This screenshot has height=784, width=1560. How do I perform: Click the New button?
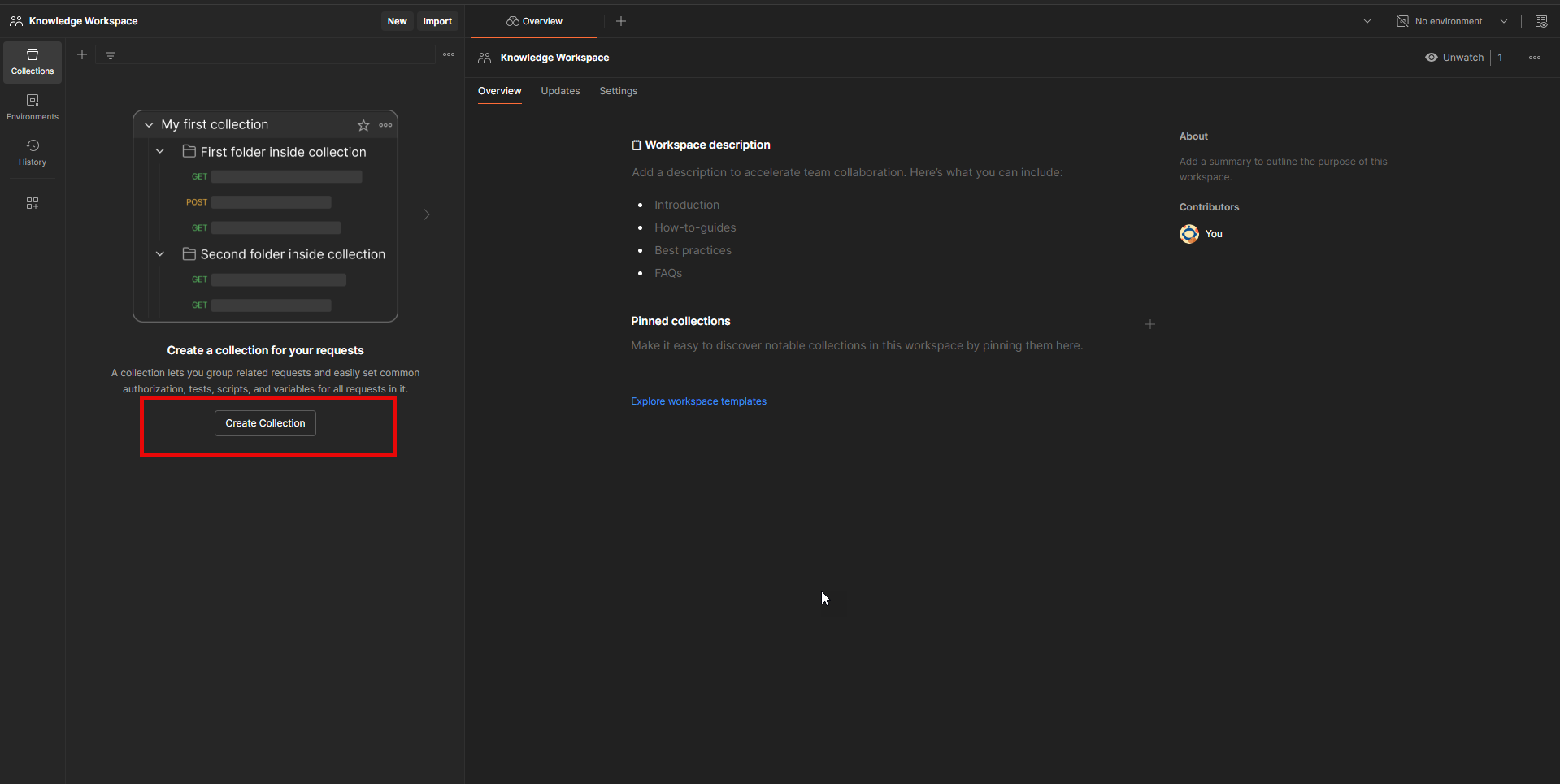397,21
